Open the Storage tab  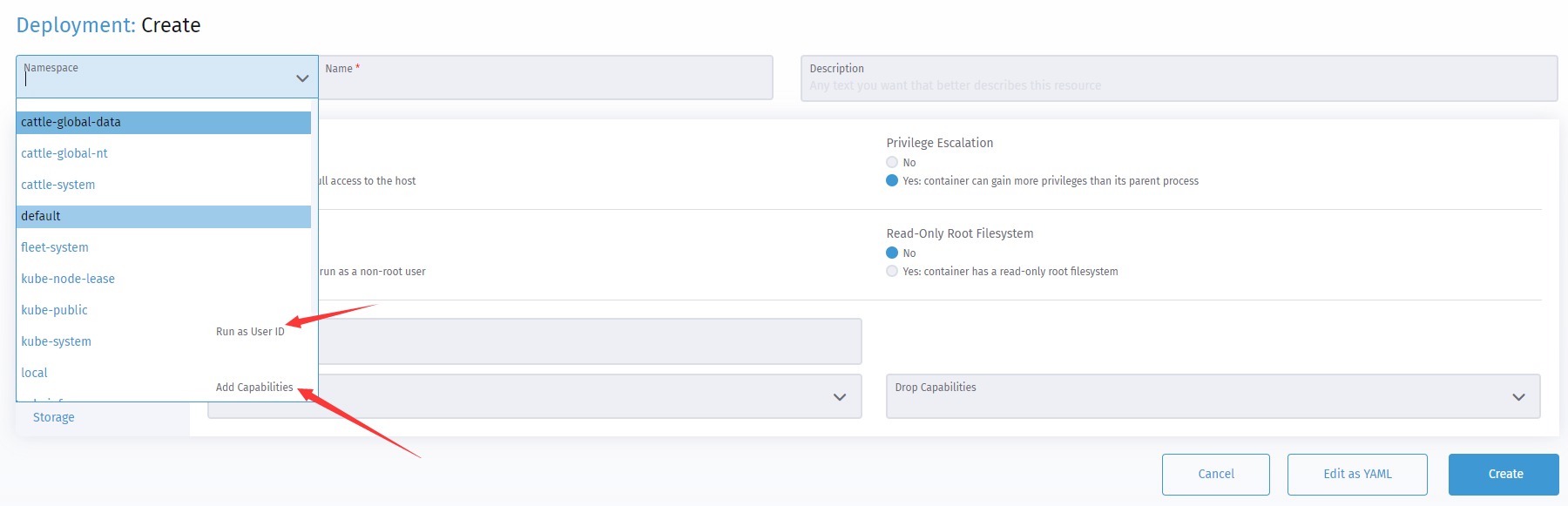tap(54, 417)
